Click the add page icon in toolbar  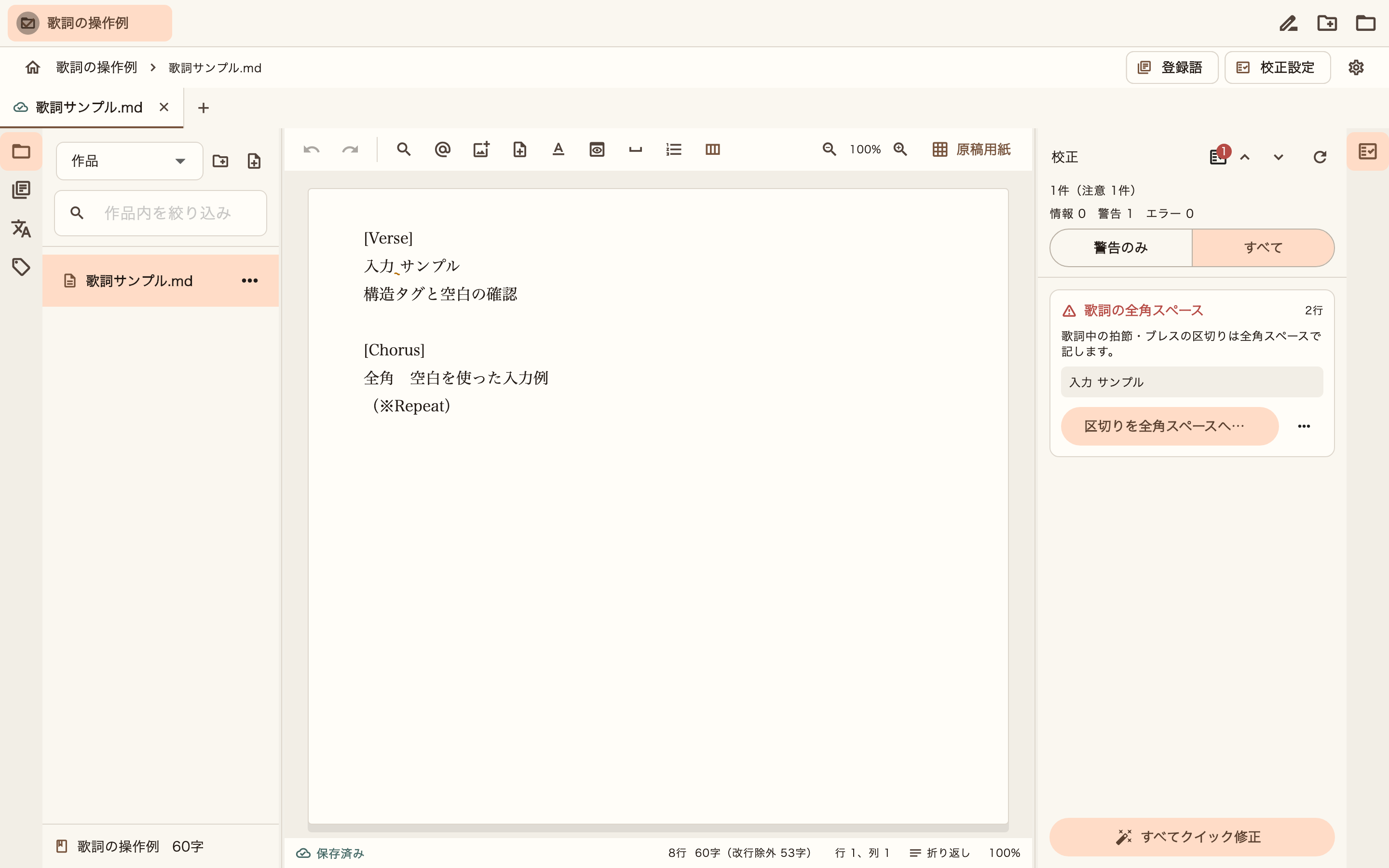click(x=520, y=150)
